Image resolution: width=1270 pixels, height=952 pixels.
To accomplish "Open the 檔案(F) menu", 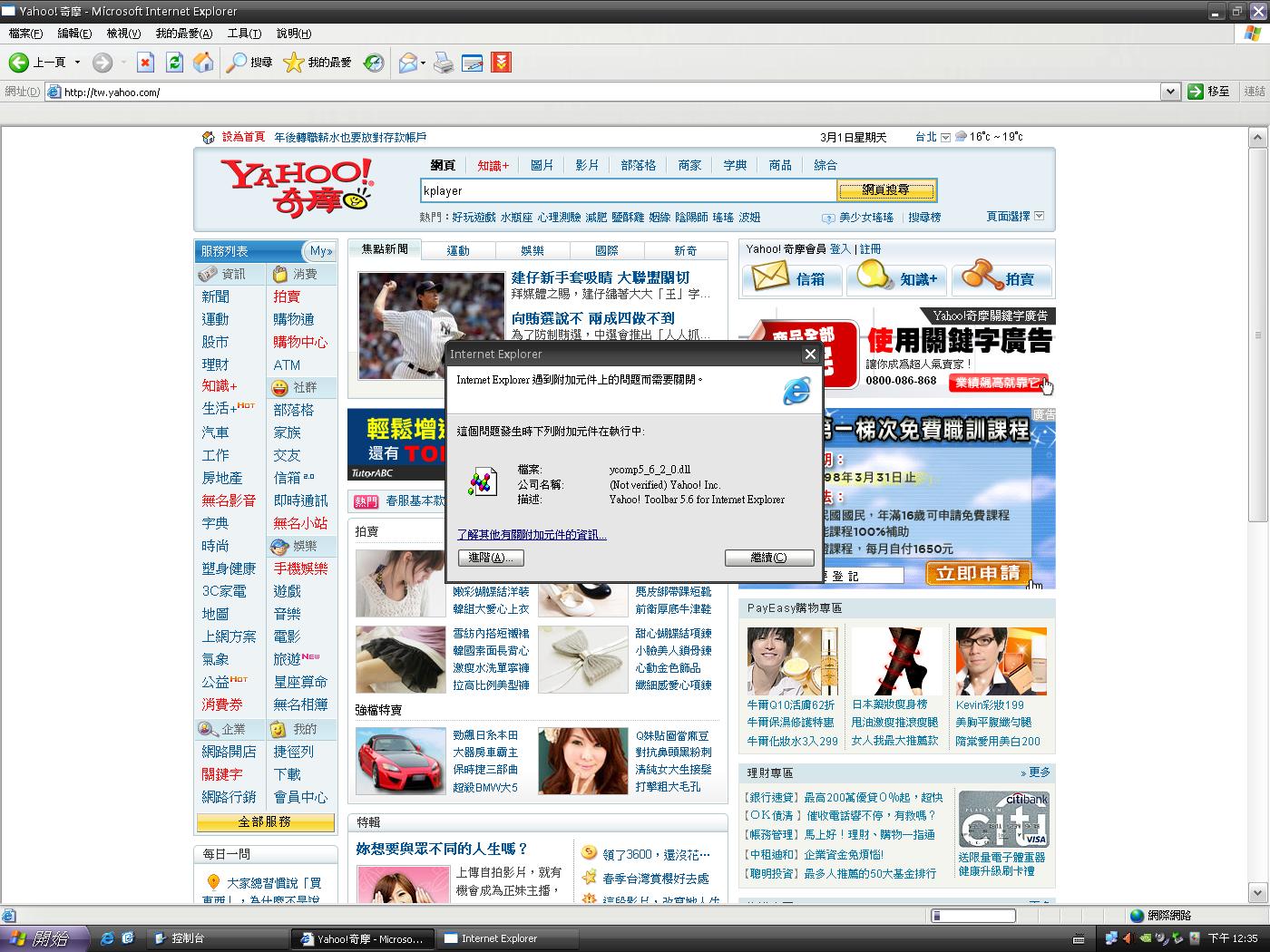I will pyautogui.click(x=25, y=34).
